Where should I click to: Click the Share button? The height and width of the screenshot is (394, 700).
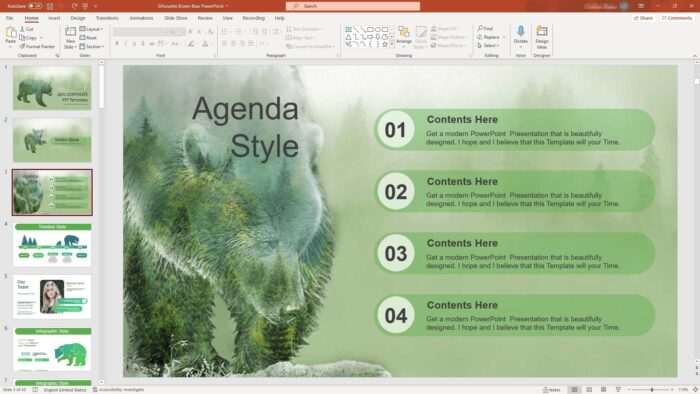tap(643, 18)
